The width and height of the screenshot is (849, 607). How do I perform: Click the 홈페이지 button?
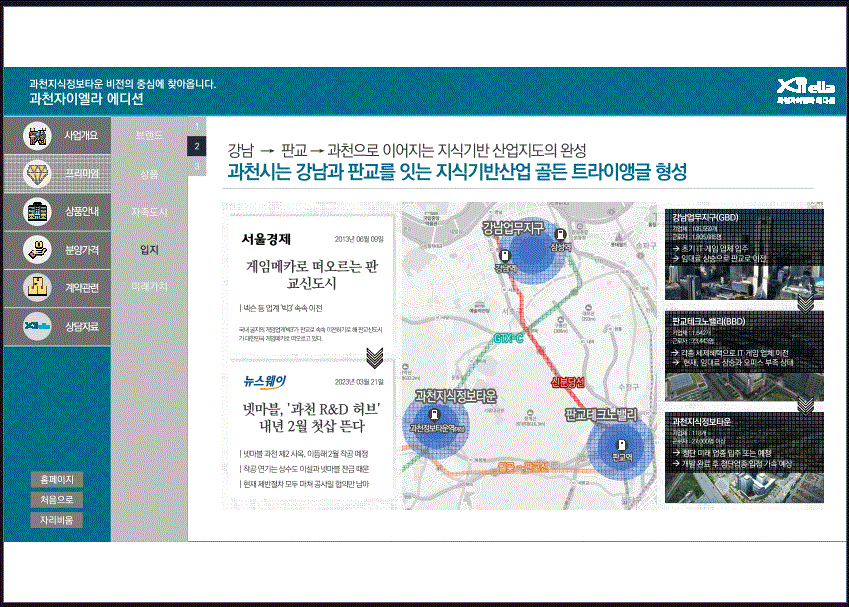coord(57,479)
